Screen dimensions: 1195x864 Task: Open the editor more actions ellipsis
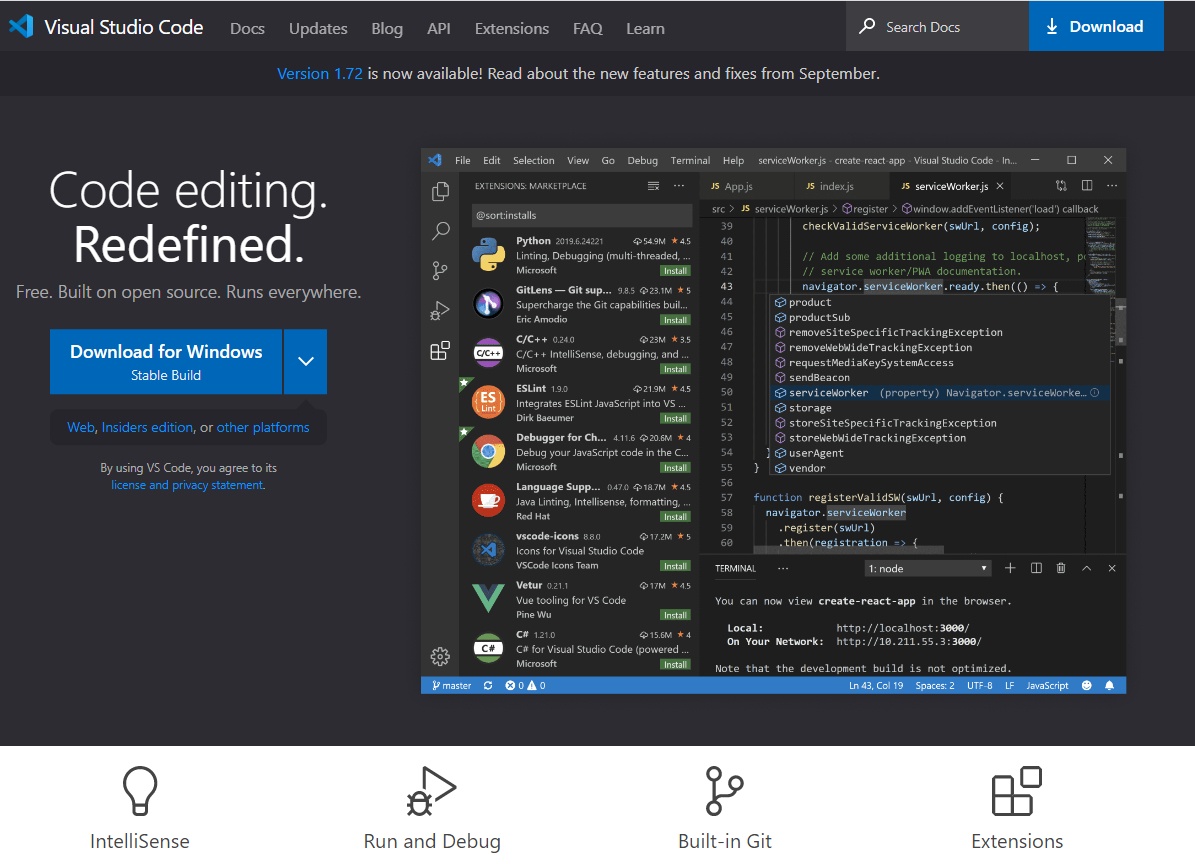[1112, 186]
